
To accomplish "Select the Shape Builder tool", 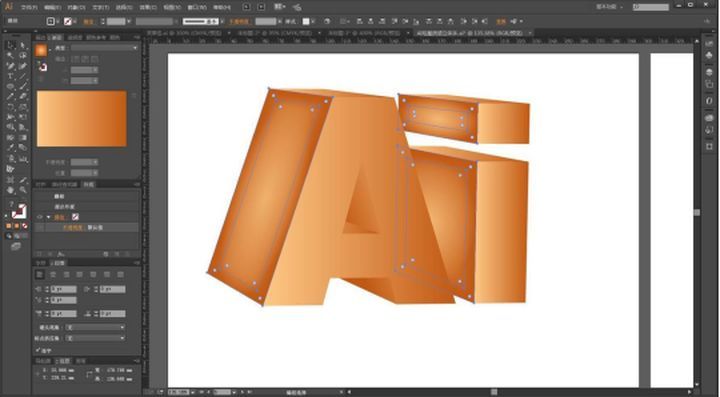I will (x=11, y=128).
